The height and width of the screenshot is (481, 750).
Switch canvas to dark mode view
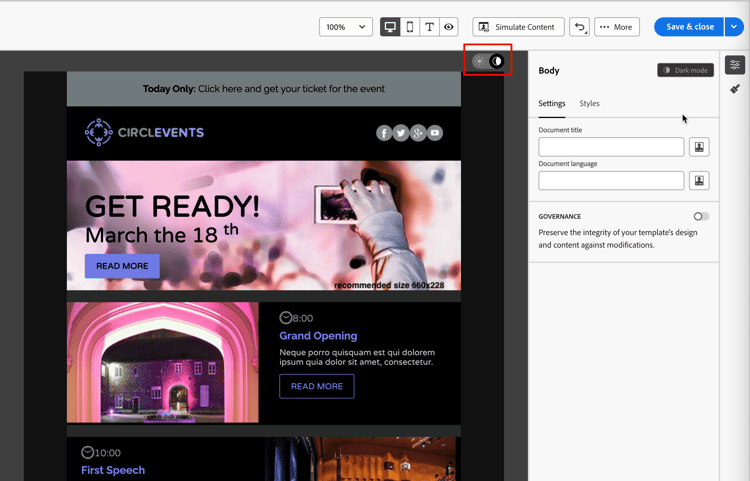point(497,62)
